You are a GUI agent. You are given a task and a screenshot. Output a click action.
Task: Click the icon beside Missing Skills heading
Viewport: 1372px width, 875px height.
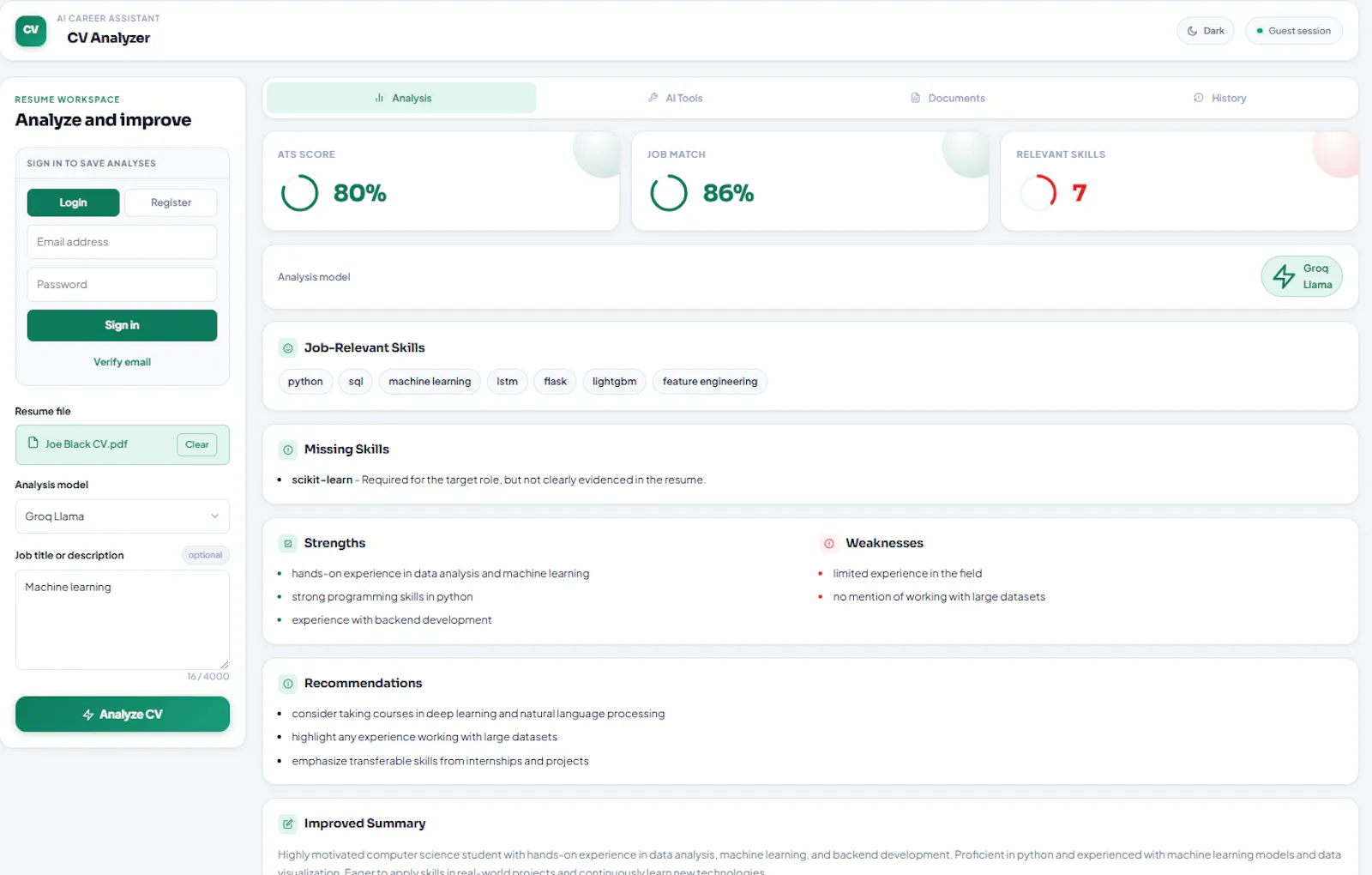288,450
